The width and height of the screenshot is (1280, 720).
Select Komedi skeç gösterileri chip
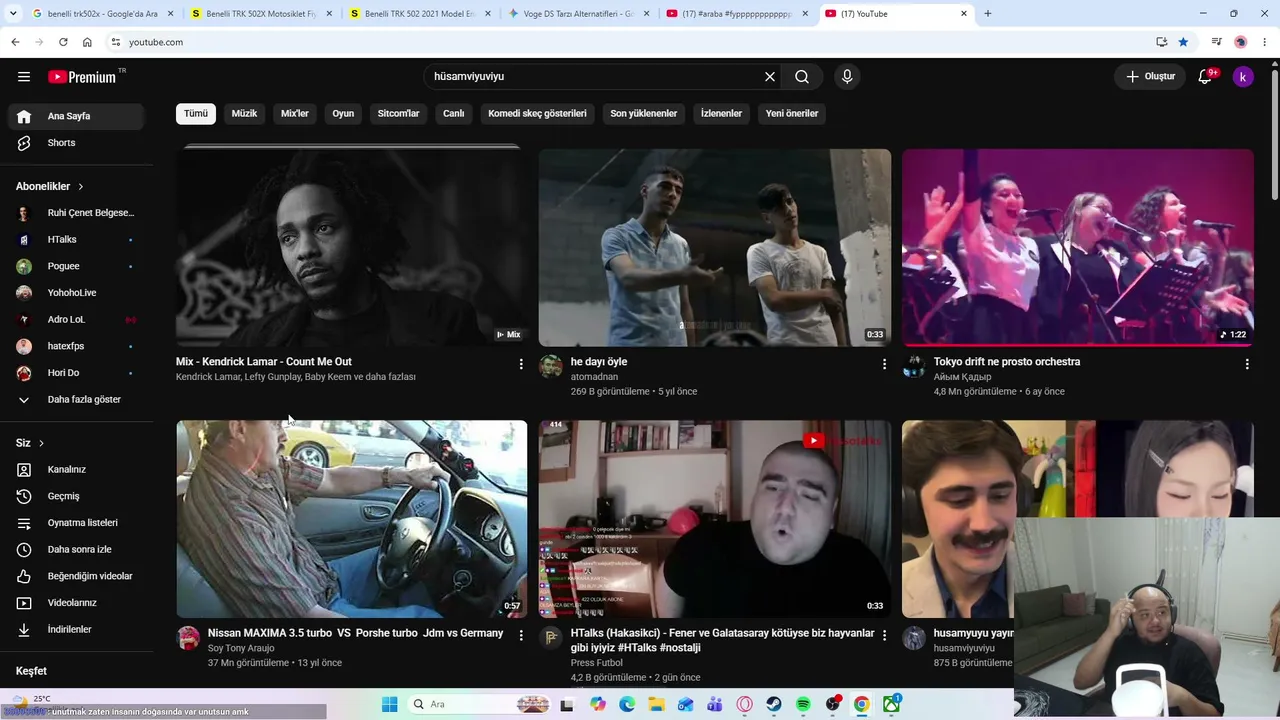click(x=537, y=114)
